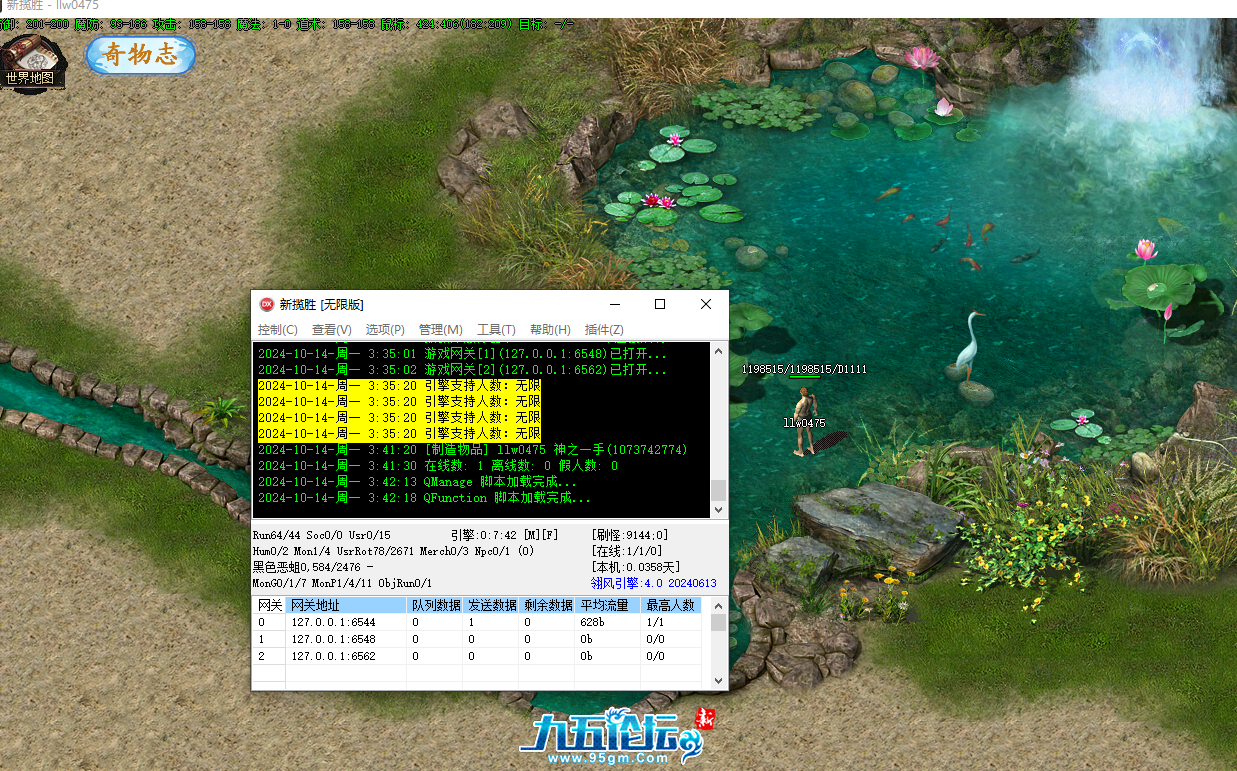Click log line 在线数: 1 离线数: 0

pyautogui.click(x=438, y=466)
